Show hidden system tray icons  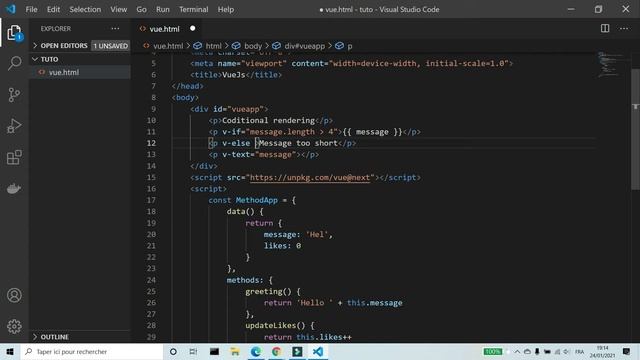coord(517,351)
